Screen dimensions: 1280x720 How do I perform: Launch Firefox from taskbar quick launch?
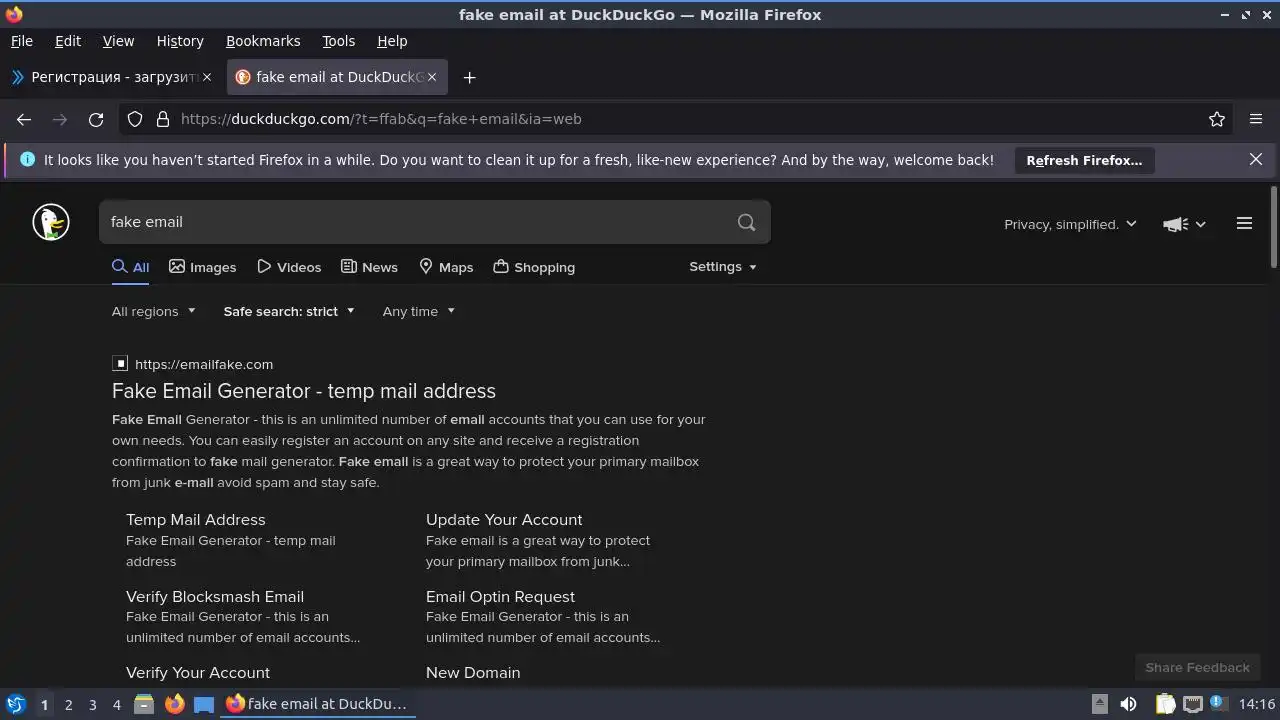[x=174, y=704]
